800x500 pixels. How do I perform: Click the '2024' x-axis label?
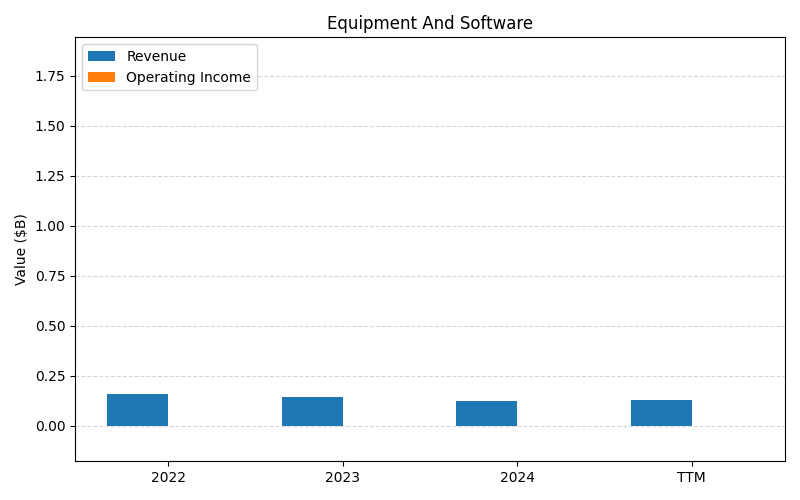coord(517,478)
